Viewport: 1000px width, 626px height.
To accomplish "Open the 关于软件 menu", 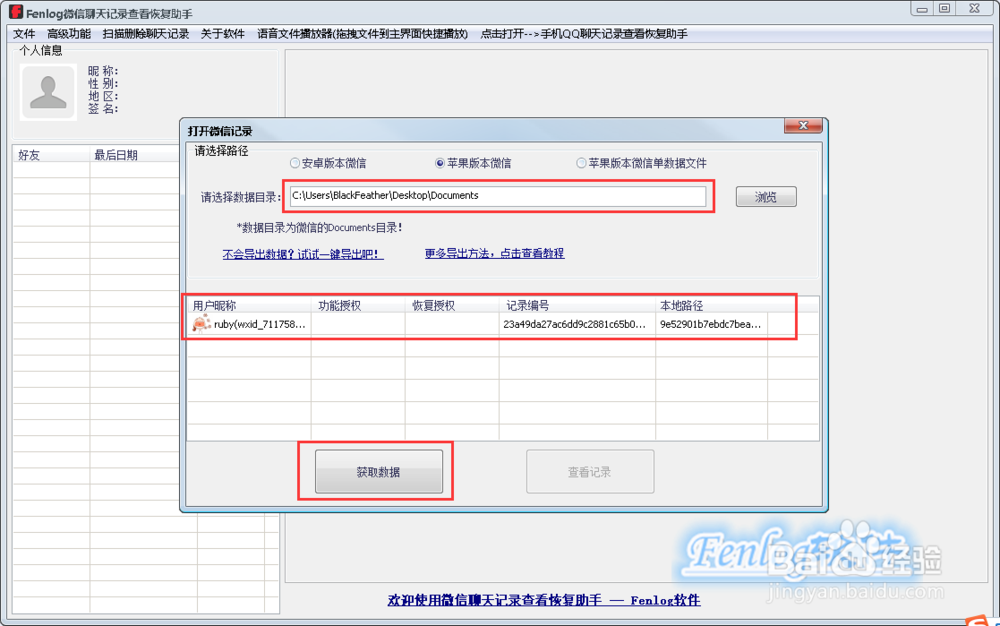I will (223, 34).
